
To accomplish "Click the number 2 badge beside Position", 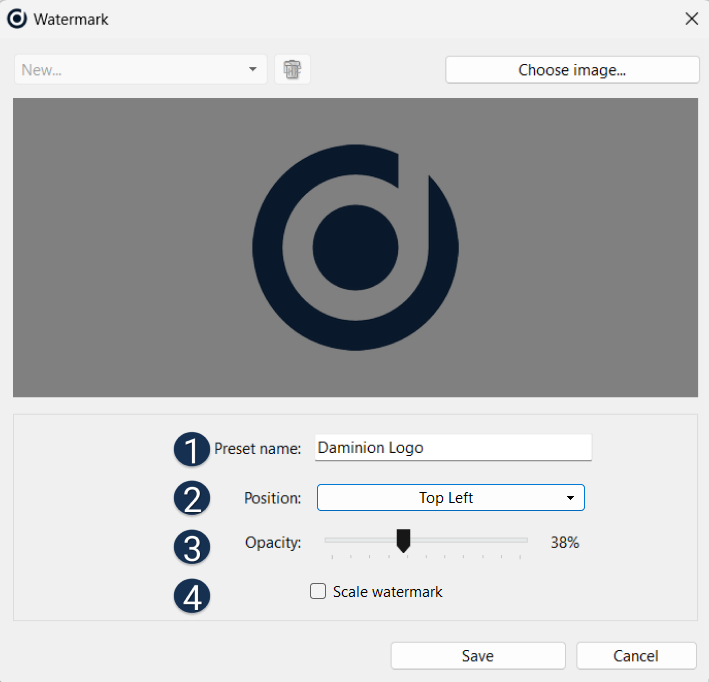I will point(192,498).
